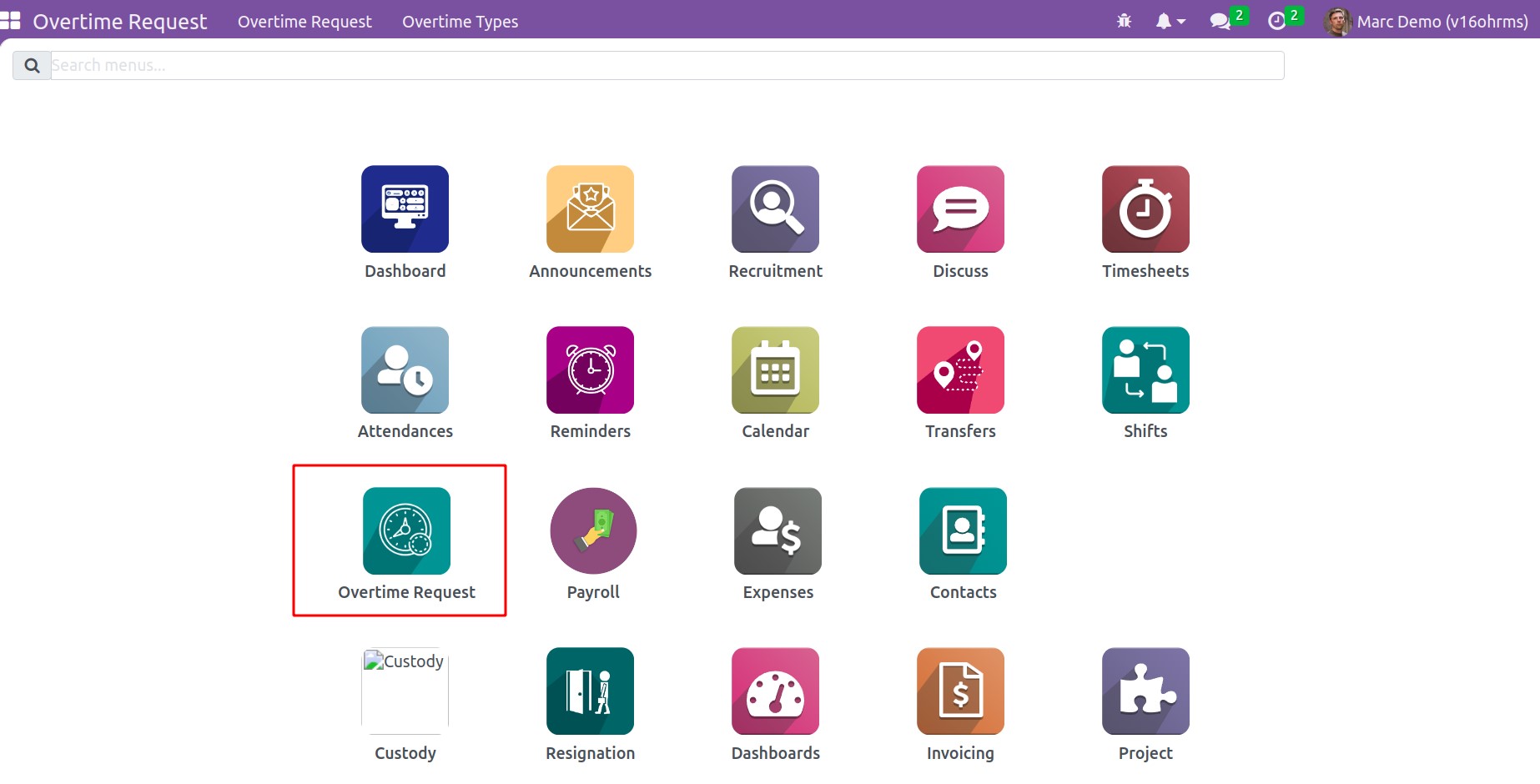The height and width of the screenshot is (784, 1540).
Task: Open the Timesheets stopwatch icon
Action: click(x=1145, y=209)
